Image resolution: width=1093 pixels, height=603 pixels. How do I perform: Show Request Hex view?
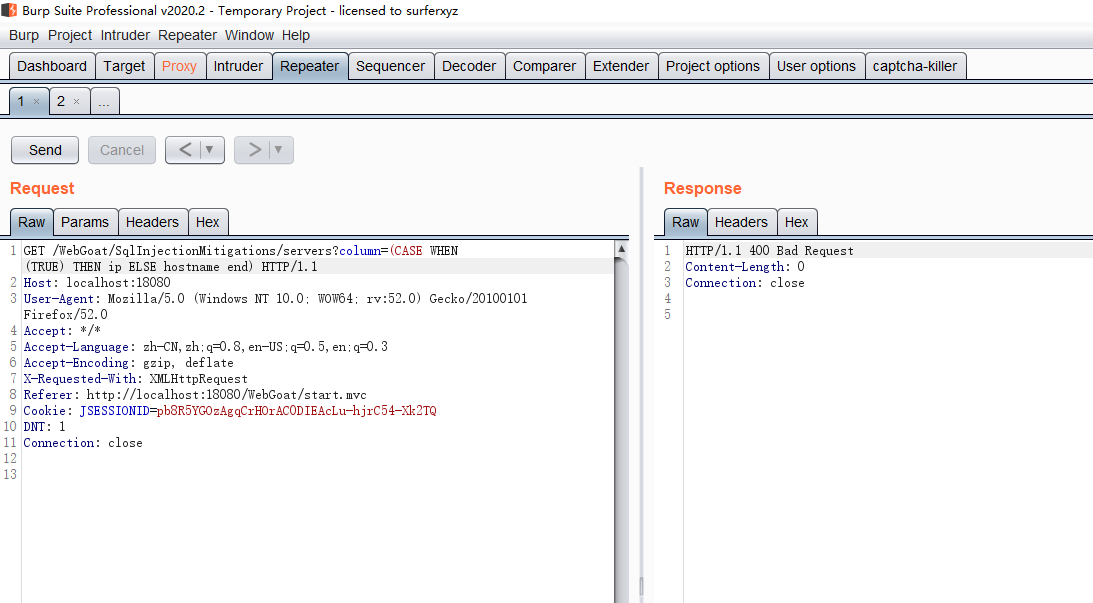pos(208,222)
